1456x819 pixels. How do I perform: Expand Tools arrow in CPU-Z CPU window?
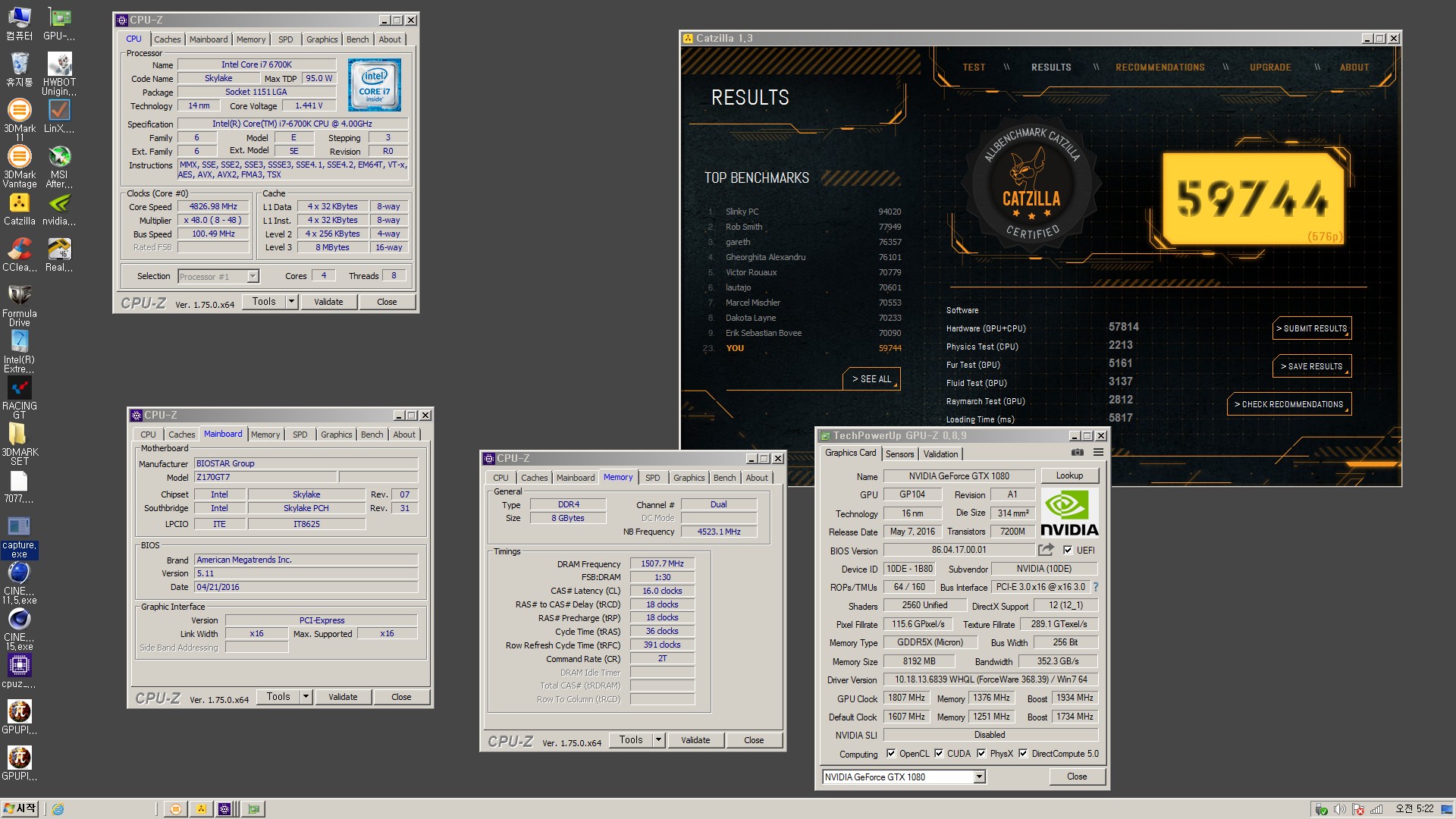pos(291,302)
